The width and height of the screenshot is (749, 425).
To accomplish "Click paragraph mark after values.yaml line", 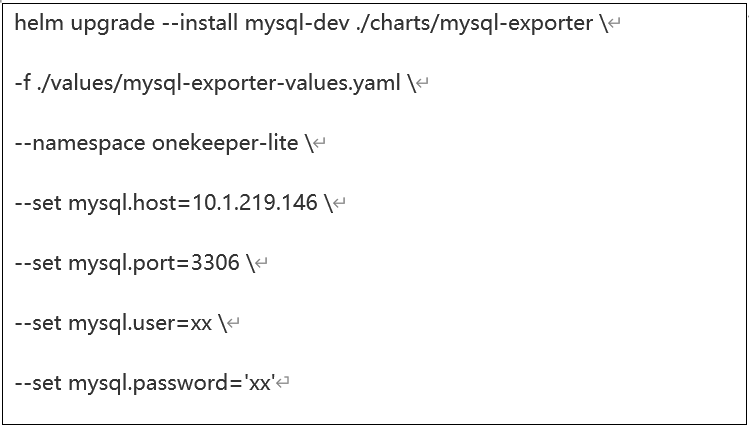I will coord(423,83).
